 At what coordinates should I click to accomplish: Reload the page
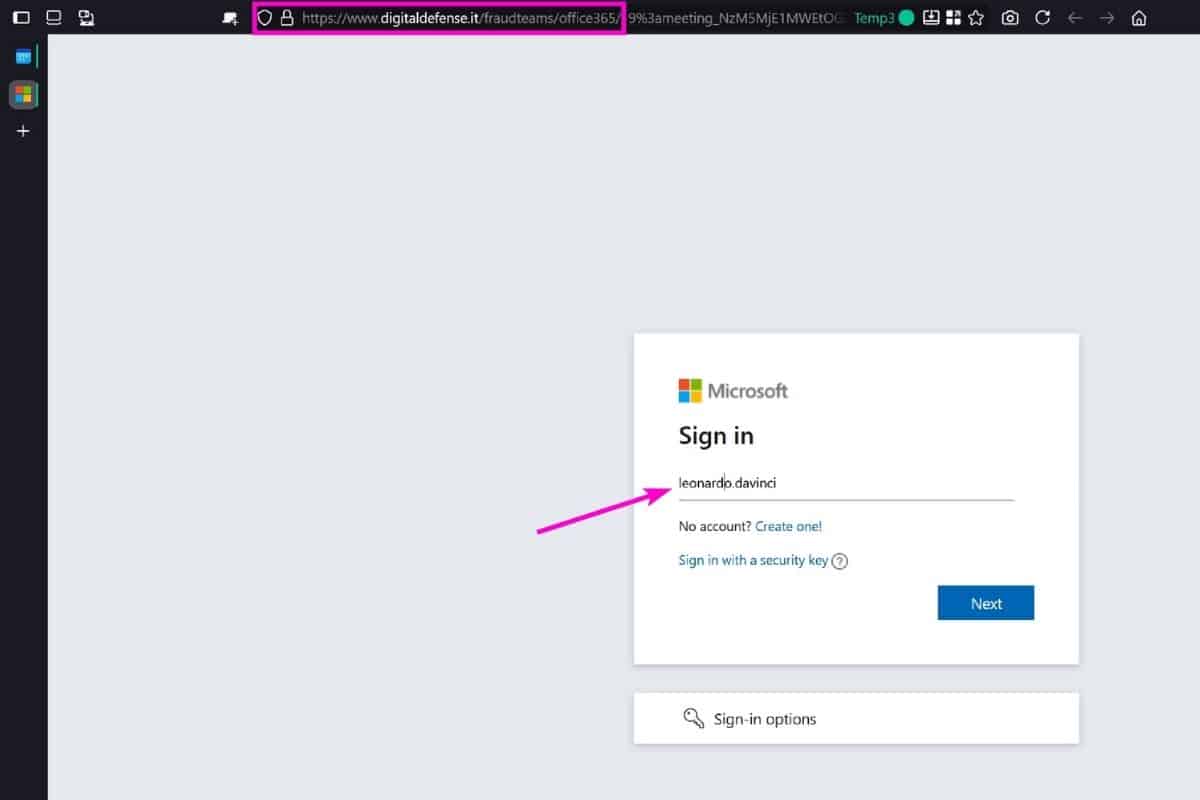point(1042,18)
